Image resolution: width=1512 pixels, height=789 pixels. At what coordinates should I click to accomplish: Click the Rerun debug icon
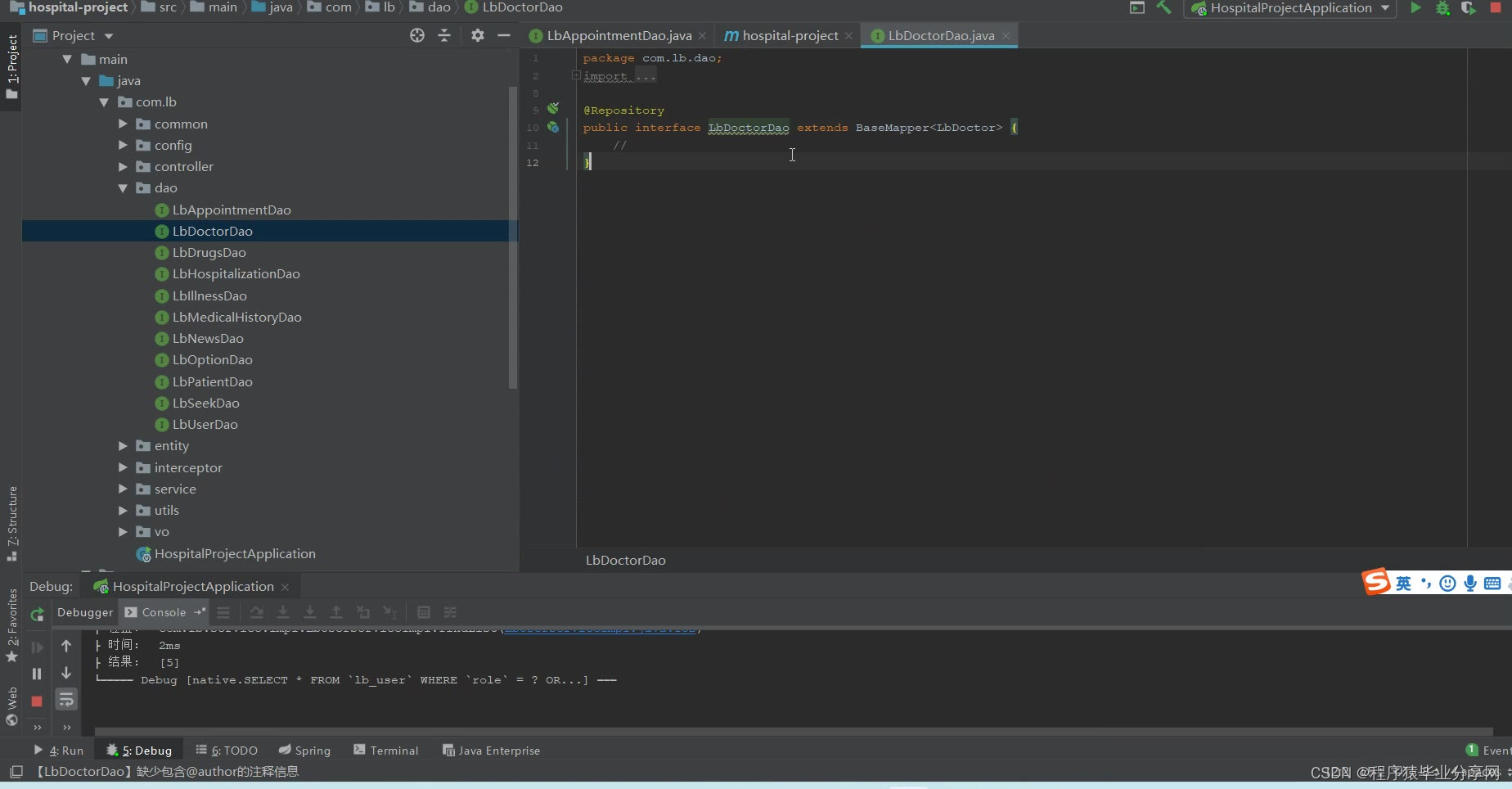[x=37, y=614]
